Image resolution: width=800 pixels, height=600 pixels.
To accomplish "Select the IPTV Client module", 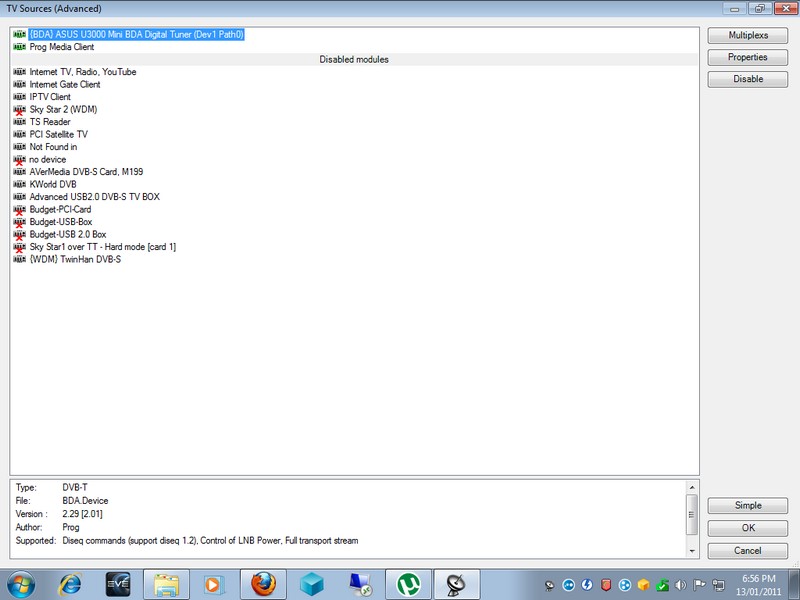I will (50, 97).
